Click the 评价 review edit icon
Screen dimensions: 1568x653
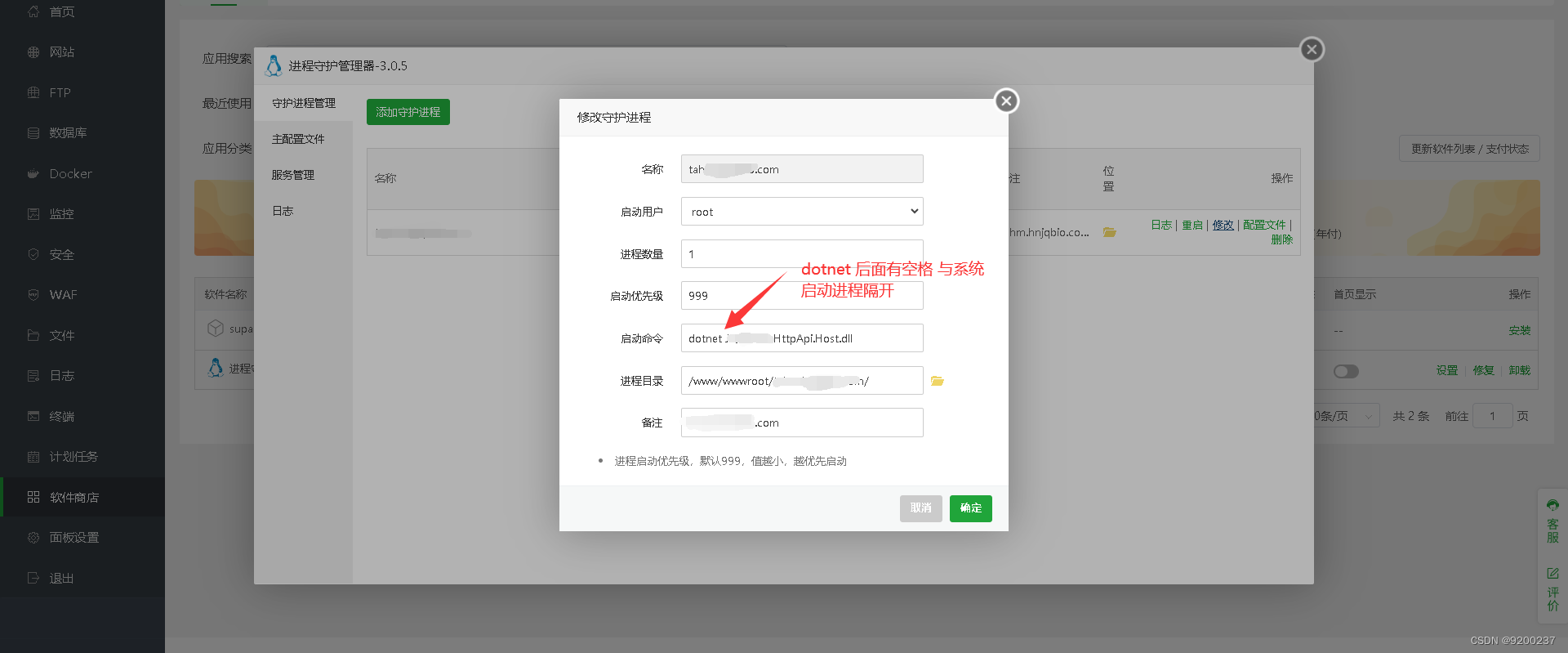[x=1552, y=574]
